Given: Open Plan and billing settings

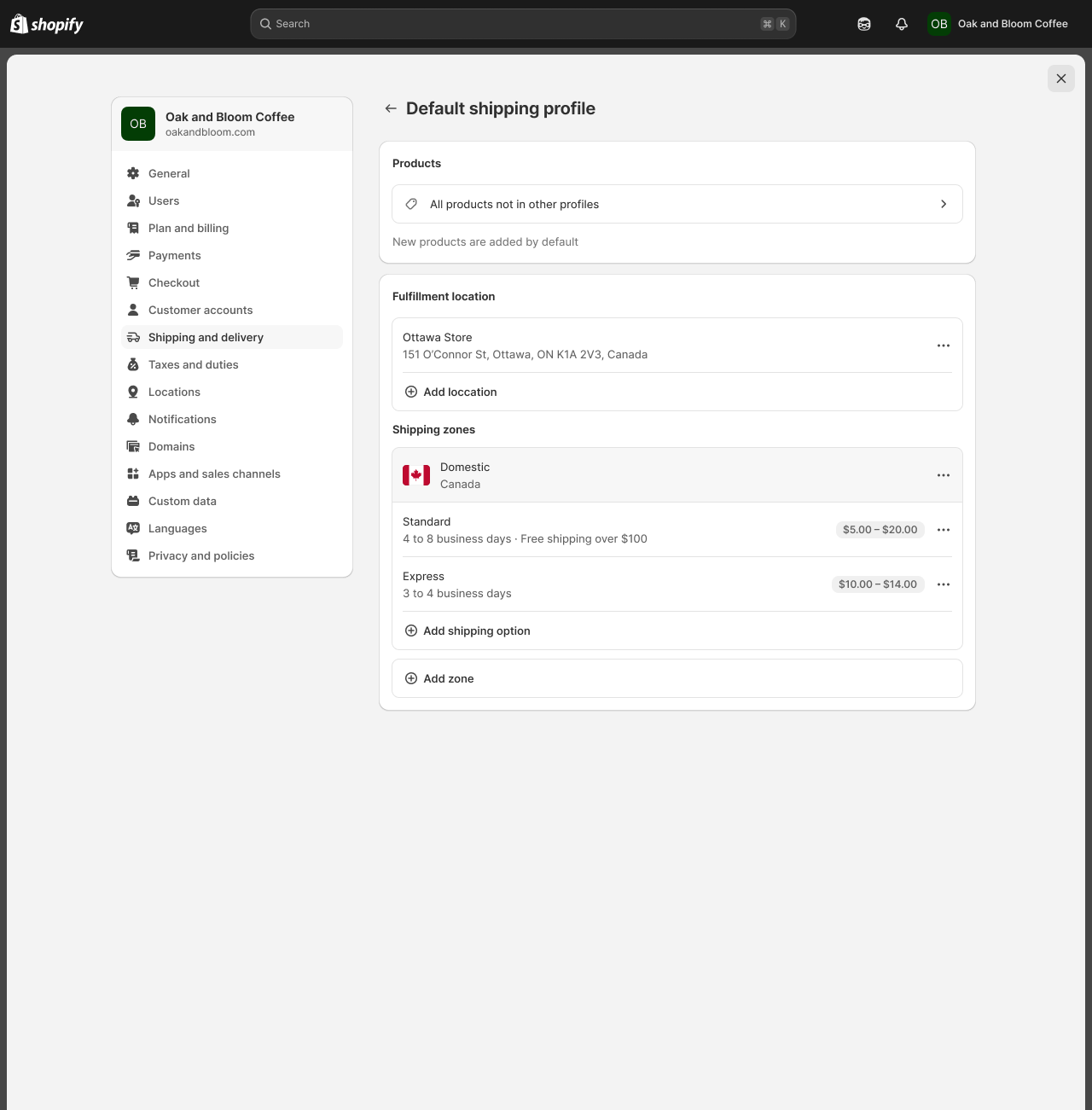Looking at the screenshot, I should point(232,228).
